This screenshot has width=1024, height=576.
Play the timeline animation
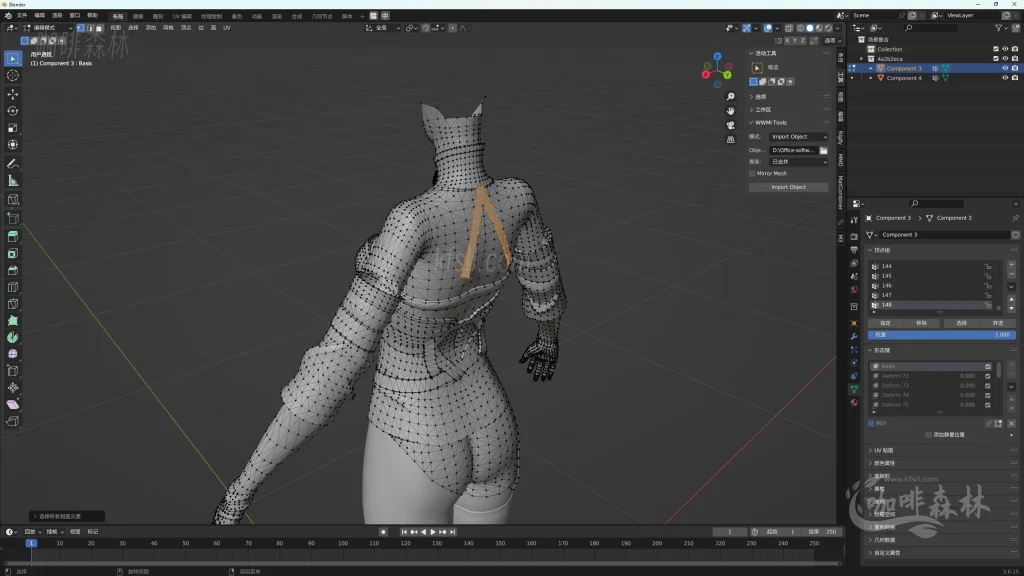pyautogui.click(x=432, y=532)
